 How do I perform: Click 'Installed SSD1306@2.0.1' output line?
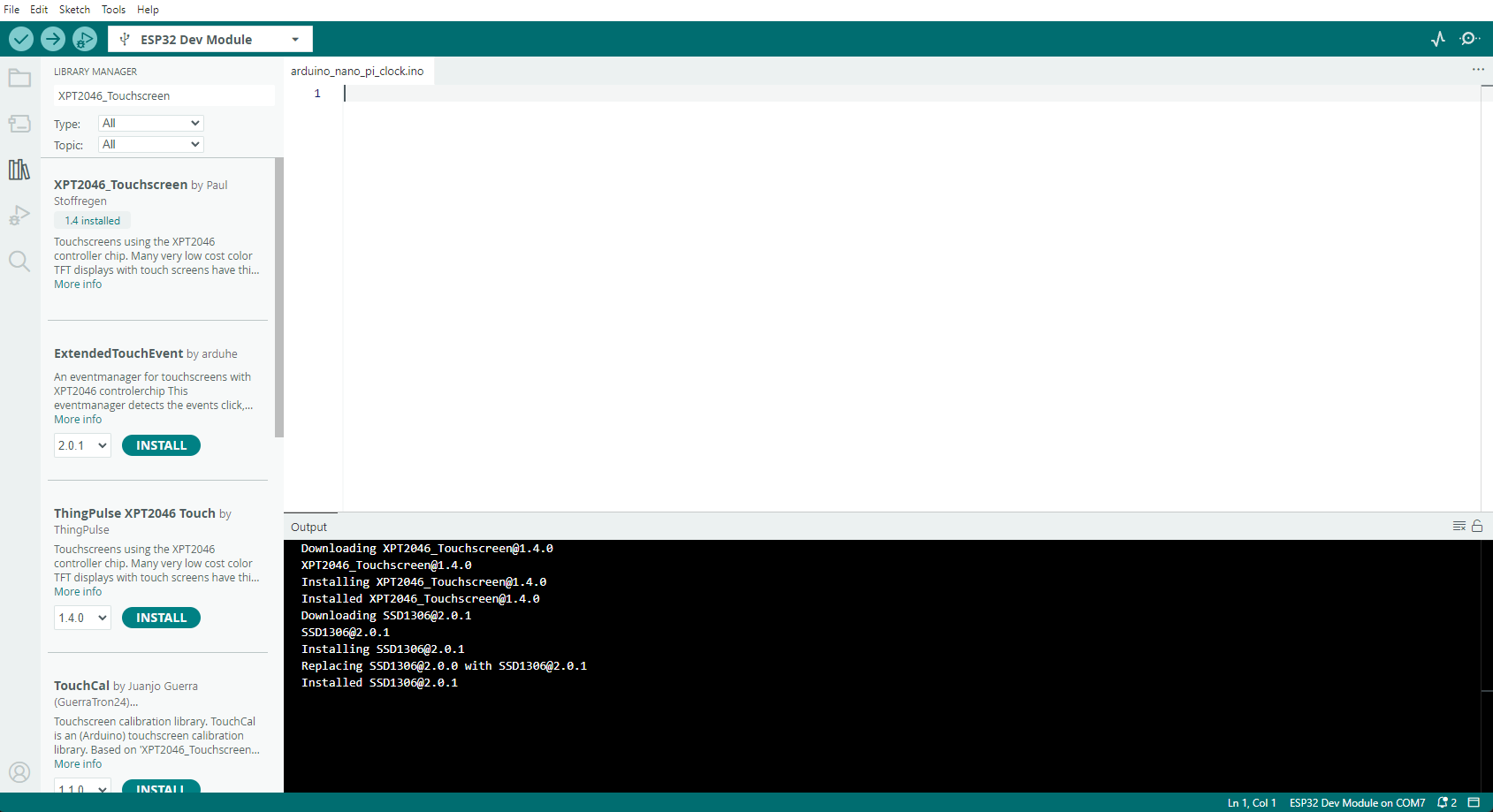coord(379,683)
